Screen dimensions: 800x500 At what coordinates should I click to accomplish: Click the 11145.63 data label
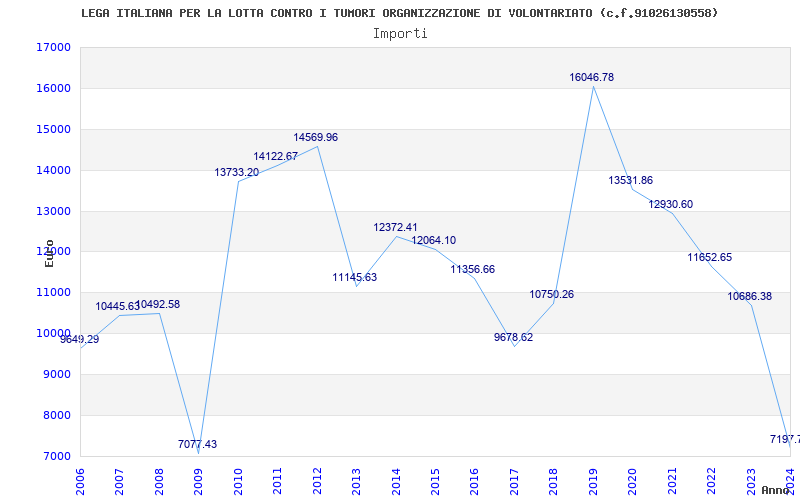355,278
